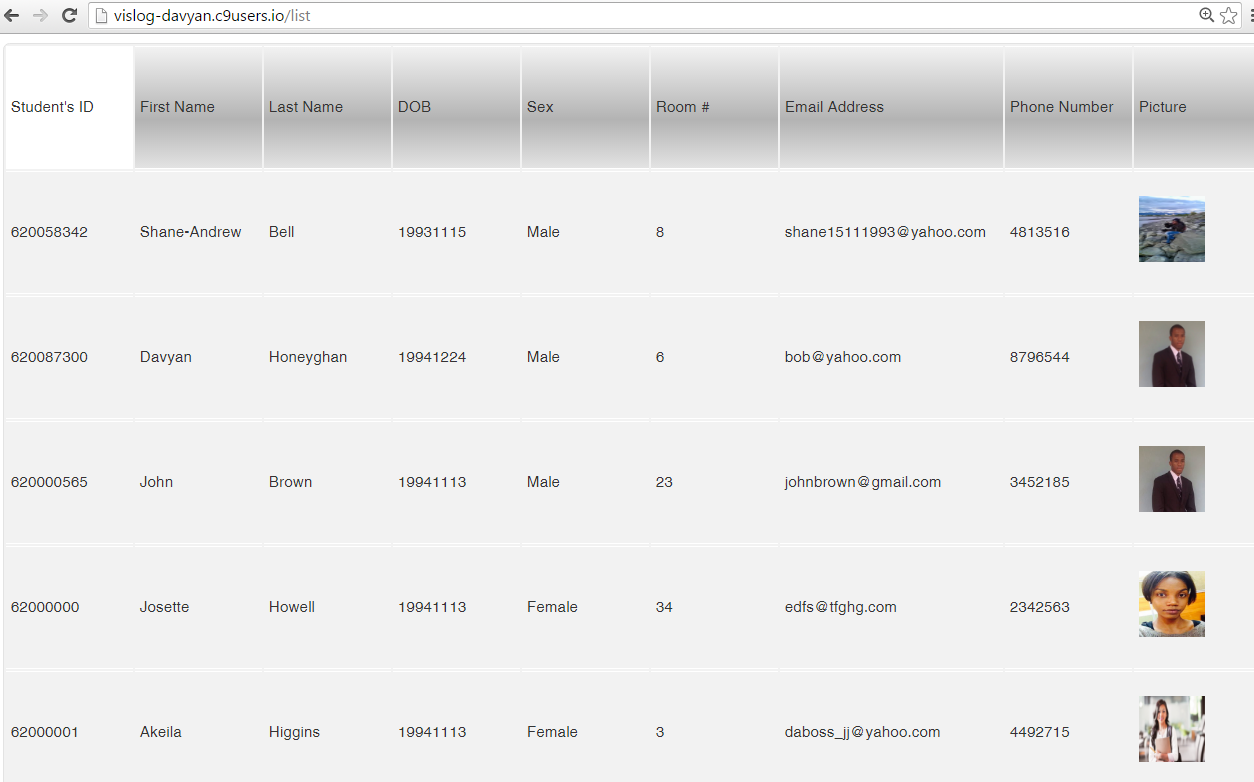This screenshot has height=782, width=1254.
Task: Select student ID 620087300
Action: [x=49, y=357]
